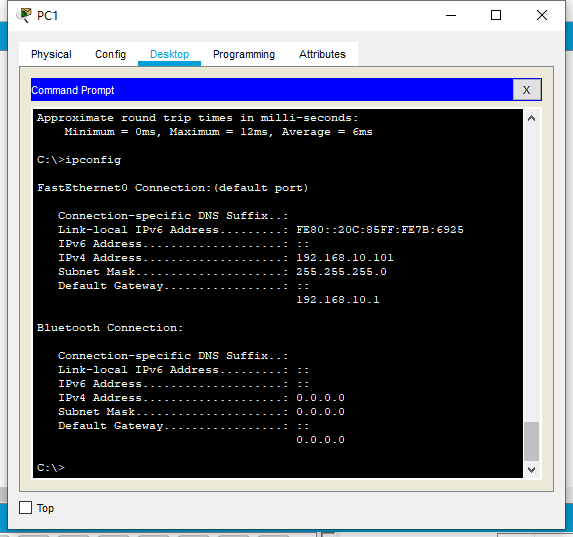
Task: Go to the Programming tab
Action: pyautogui.click(x=244, y=54)
